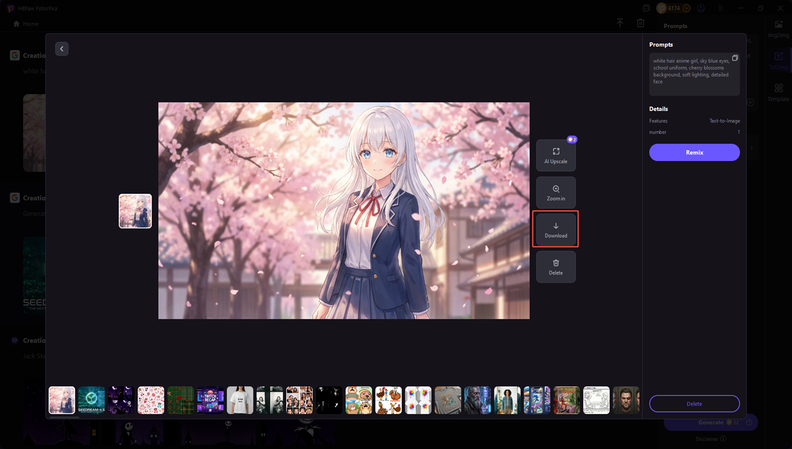792x449 pixels.
Task: Click the AI Upscale tool
Action: tap(556, 156)
